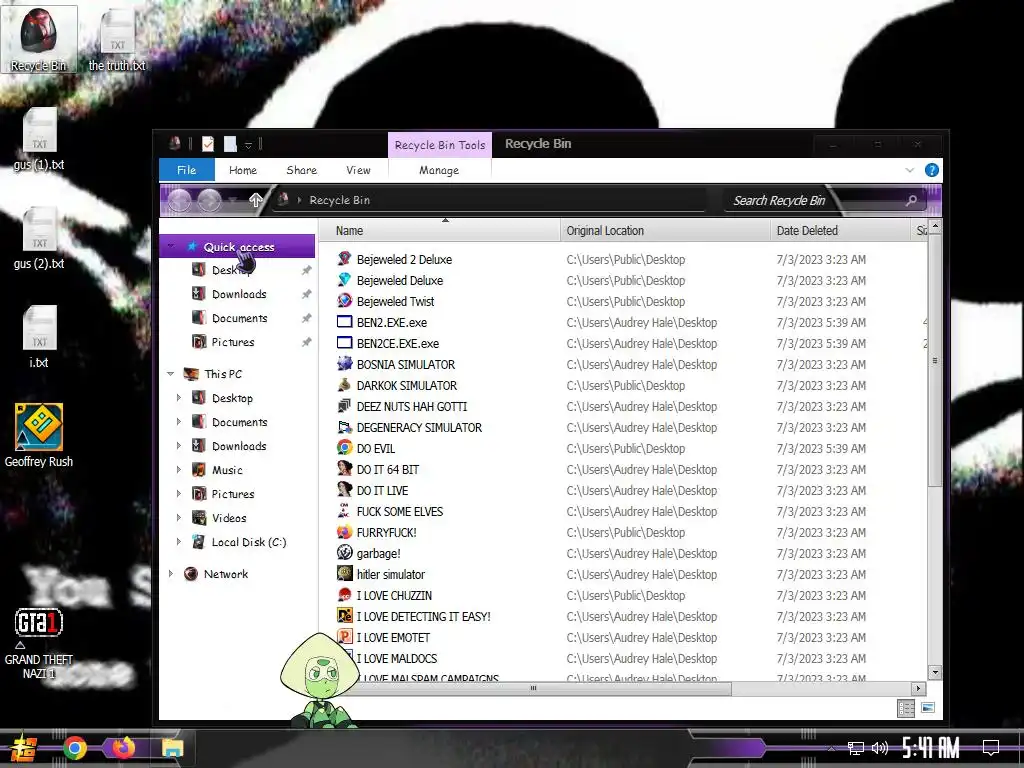
Task: Open Chrome from the taskbar
Action: click(x=75, y=748)
